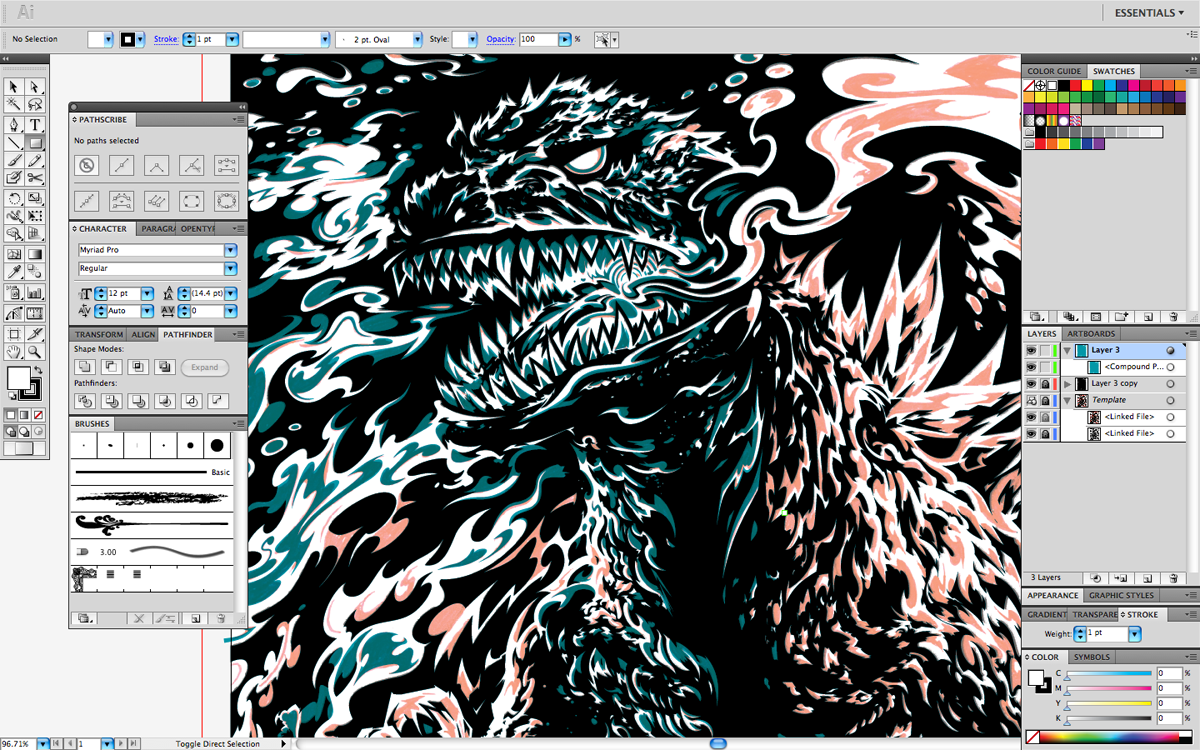Select the Gradient tool
The image size is (1200, 750).
[35, 254]
